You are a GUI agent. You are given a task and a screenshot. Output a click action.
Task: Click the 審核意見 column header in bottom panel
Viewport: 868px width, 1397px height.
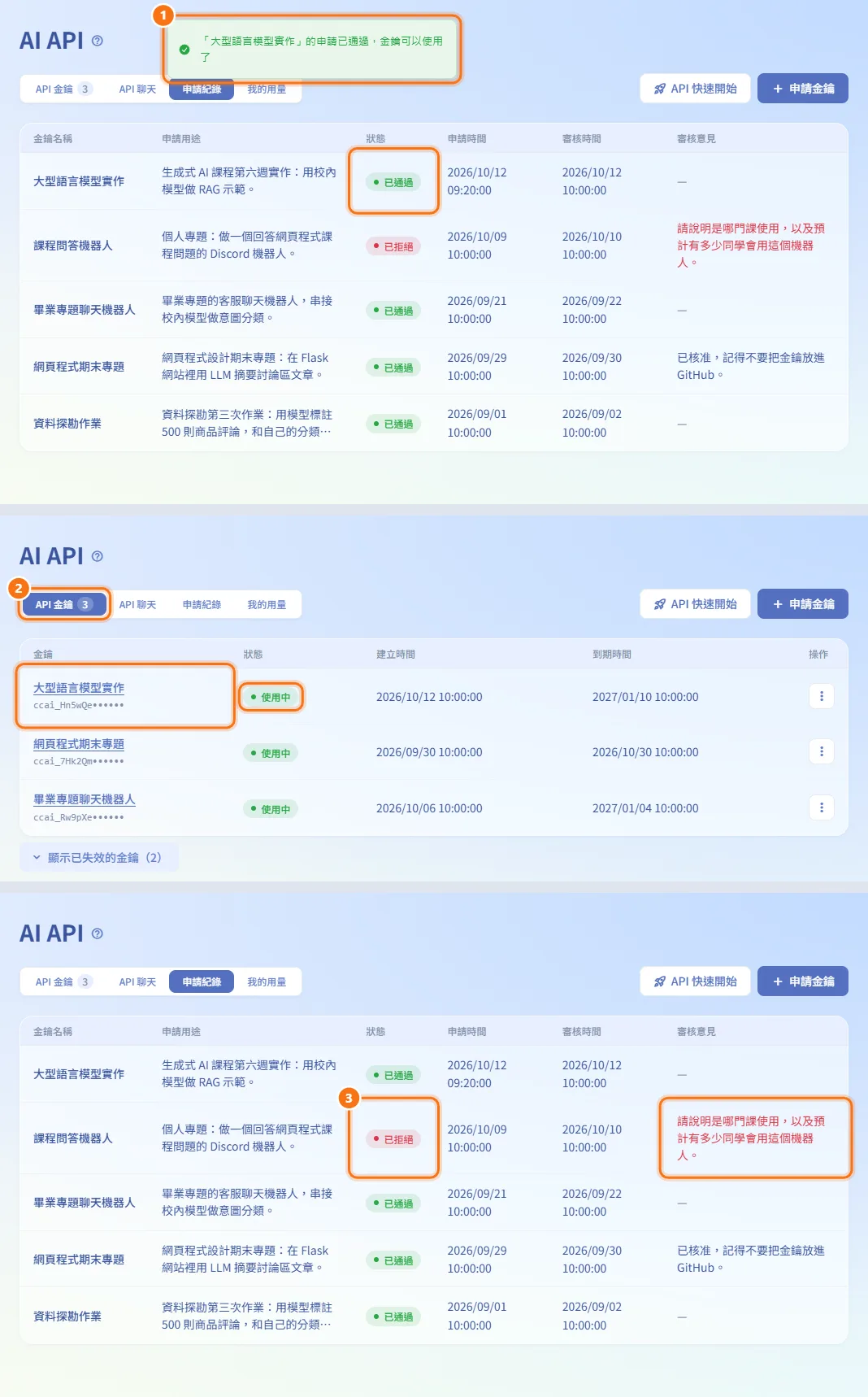point(697,1031)
